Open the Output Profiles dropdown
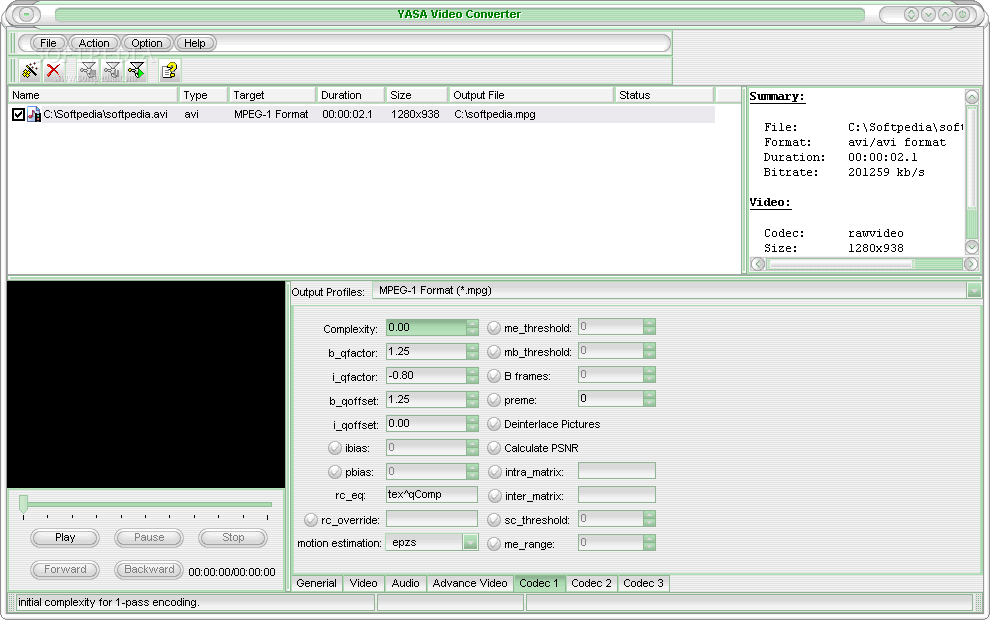The width and height of the screenshot is (990, 620). (x=974, y=290)
